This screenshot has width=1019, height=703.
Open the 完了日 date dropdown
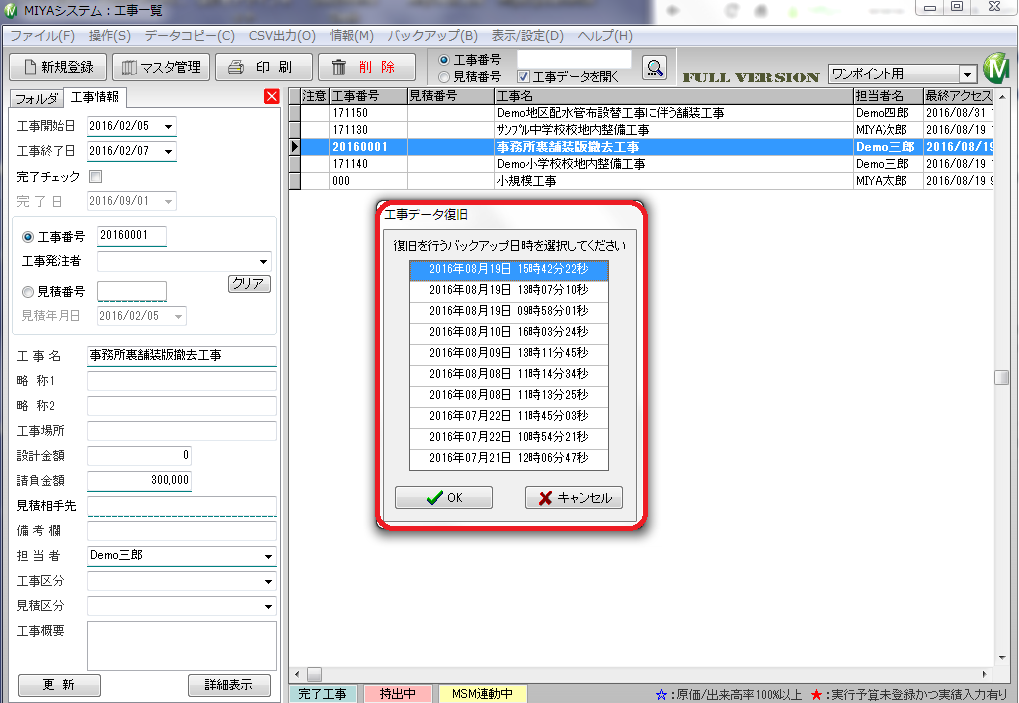click(168, 201)
